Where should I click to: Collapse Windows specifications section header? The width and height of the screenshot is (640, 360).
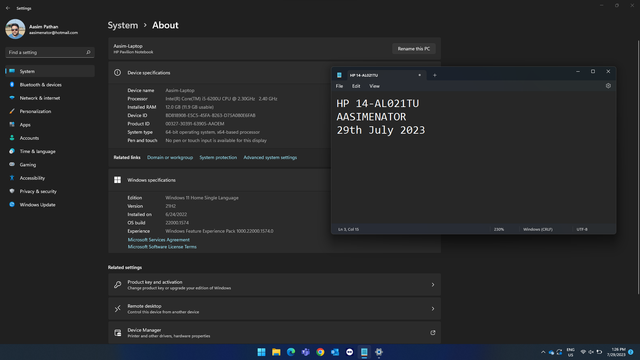219,180
